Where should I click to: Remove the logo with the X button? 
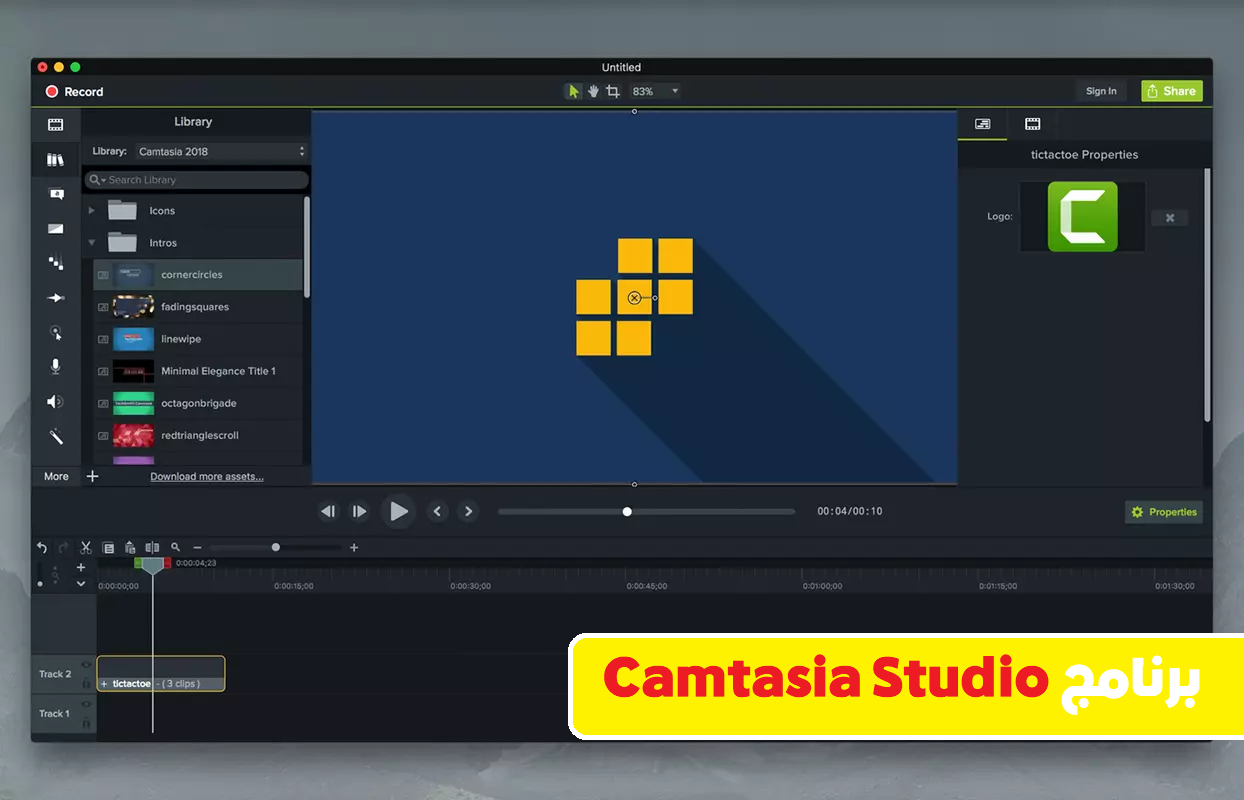coord(1170,217)
